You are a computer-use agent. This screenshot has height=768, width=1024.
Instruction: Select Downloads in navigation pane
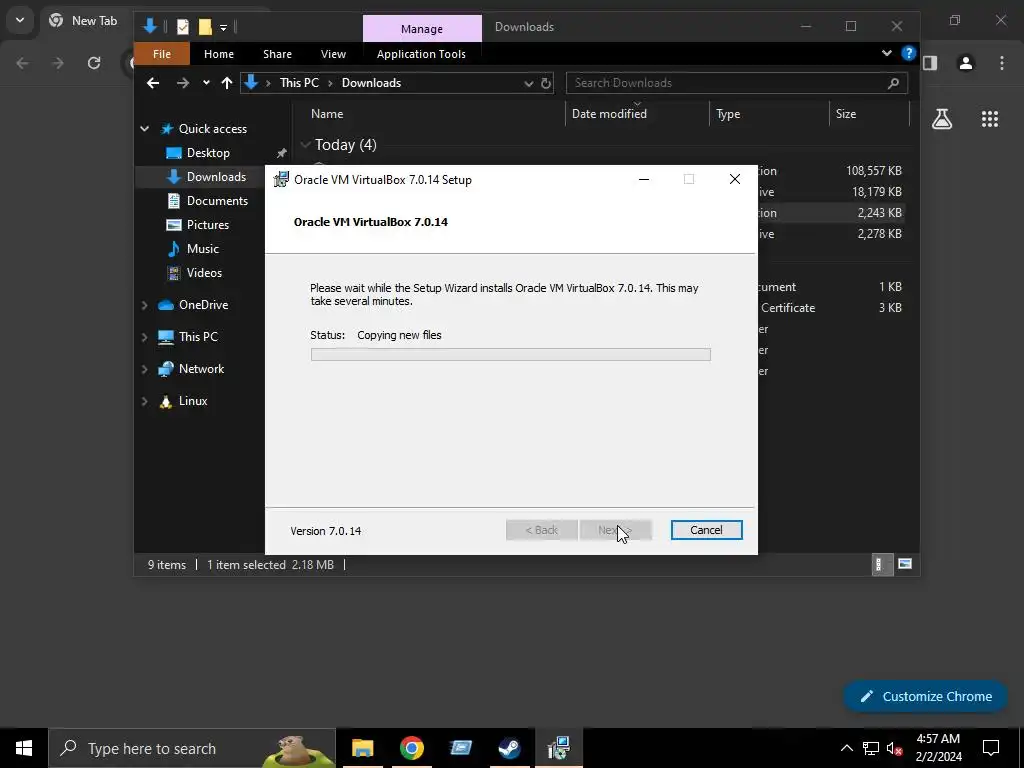click(216, 177)
